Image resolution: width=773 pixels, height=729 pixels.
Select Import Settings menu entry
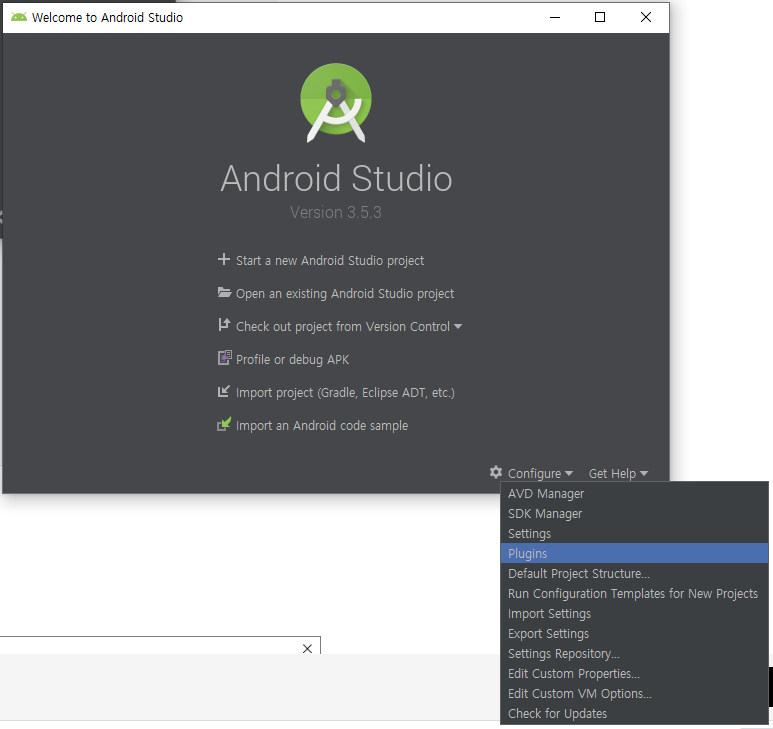coord(634,614)
